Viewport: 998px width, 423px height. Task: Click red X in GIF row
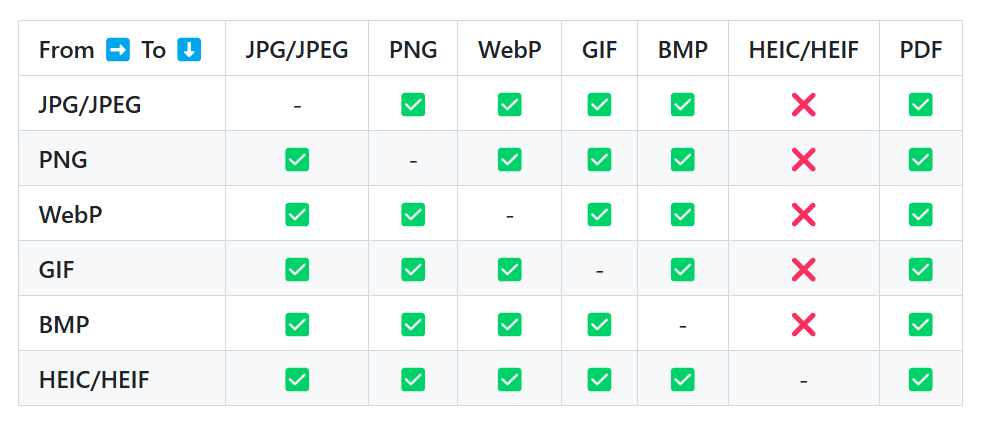tap(803, 269)
